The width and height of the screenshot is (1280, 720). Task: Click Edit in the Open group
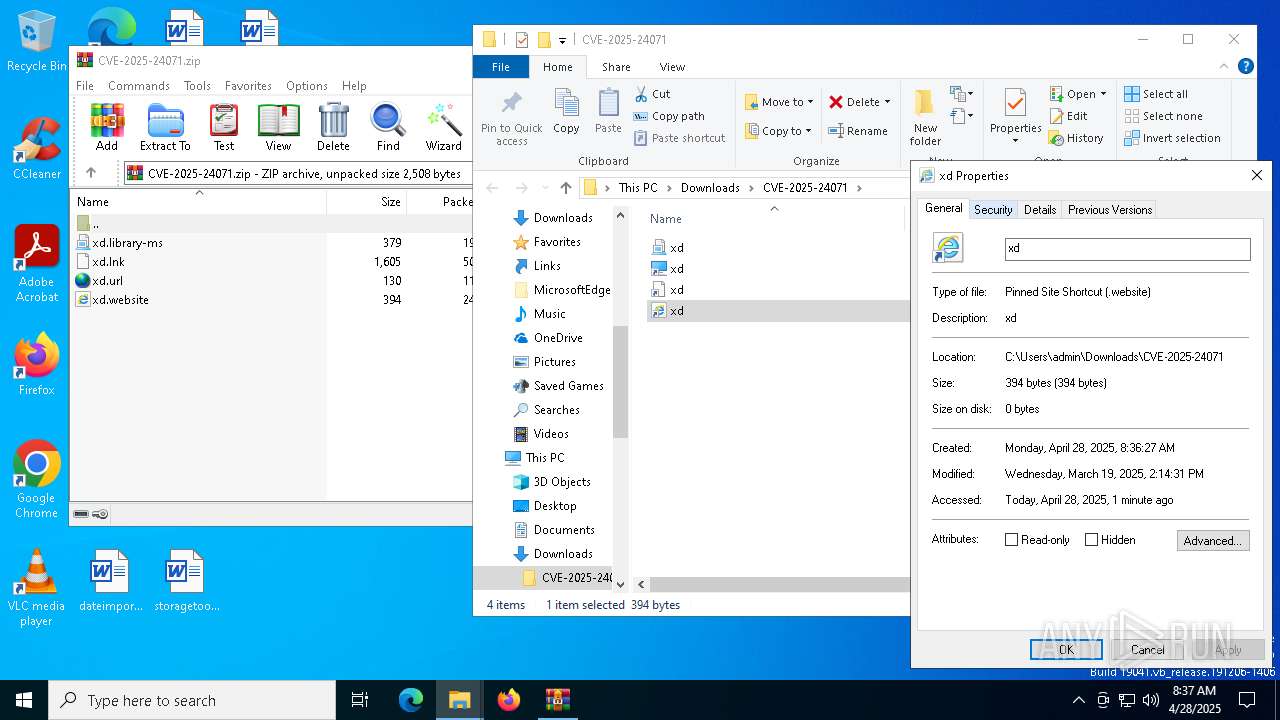pos(1068,116)
